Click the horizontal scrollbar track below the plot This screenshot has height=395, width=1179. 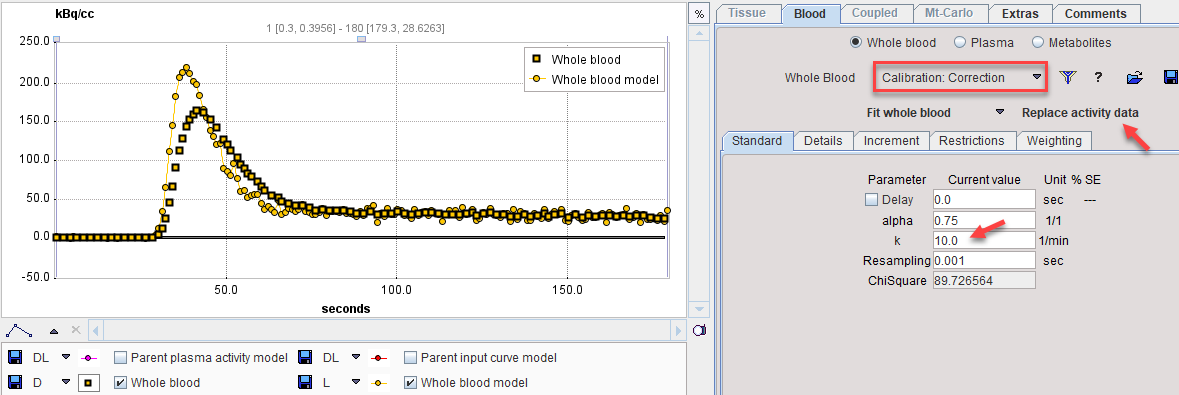point(386,330)
